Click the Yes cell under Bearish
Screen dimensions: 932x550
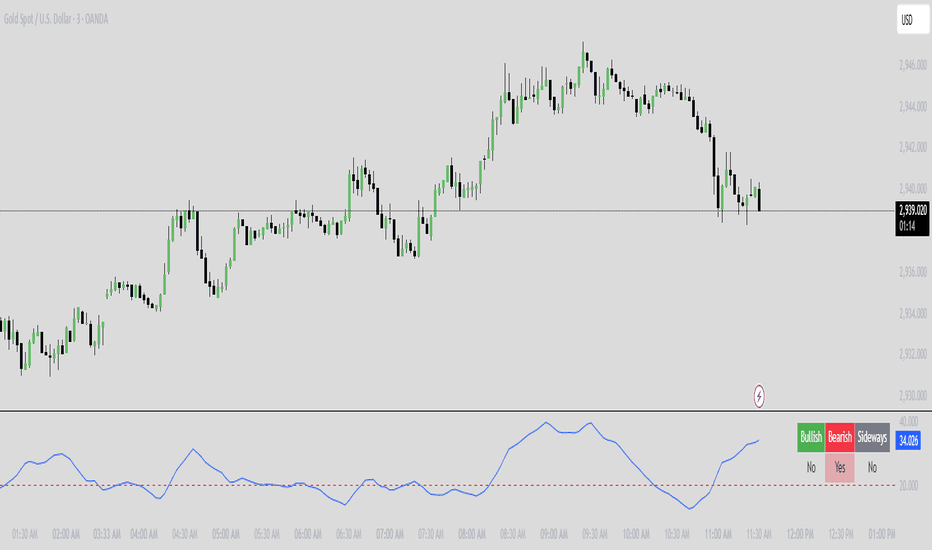[840, 467]
